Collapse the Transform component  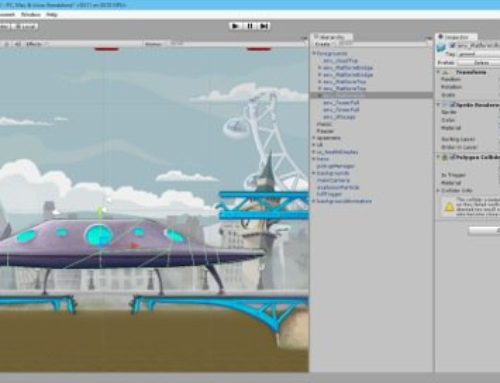[438, 72]
